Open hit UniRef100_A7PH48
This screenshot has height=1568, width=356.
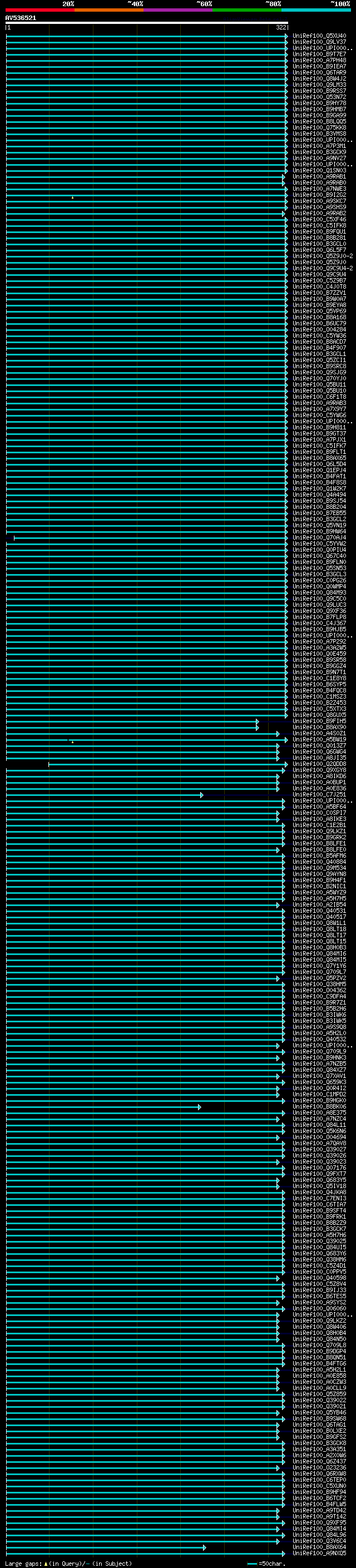pos(319,60)
